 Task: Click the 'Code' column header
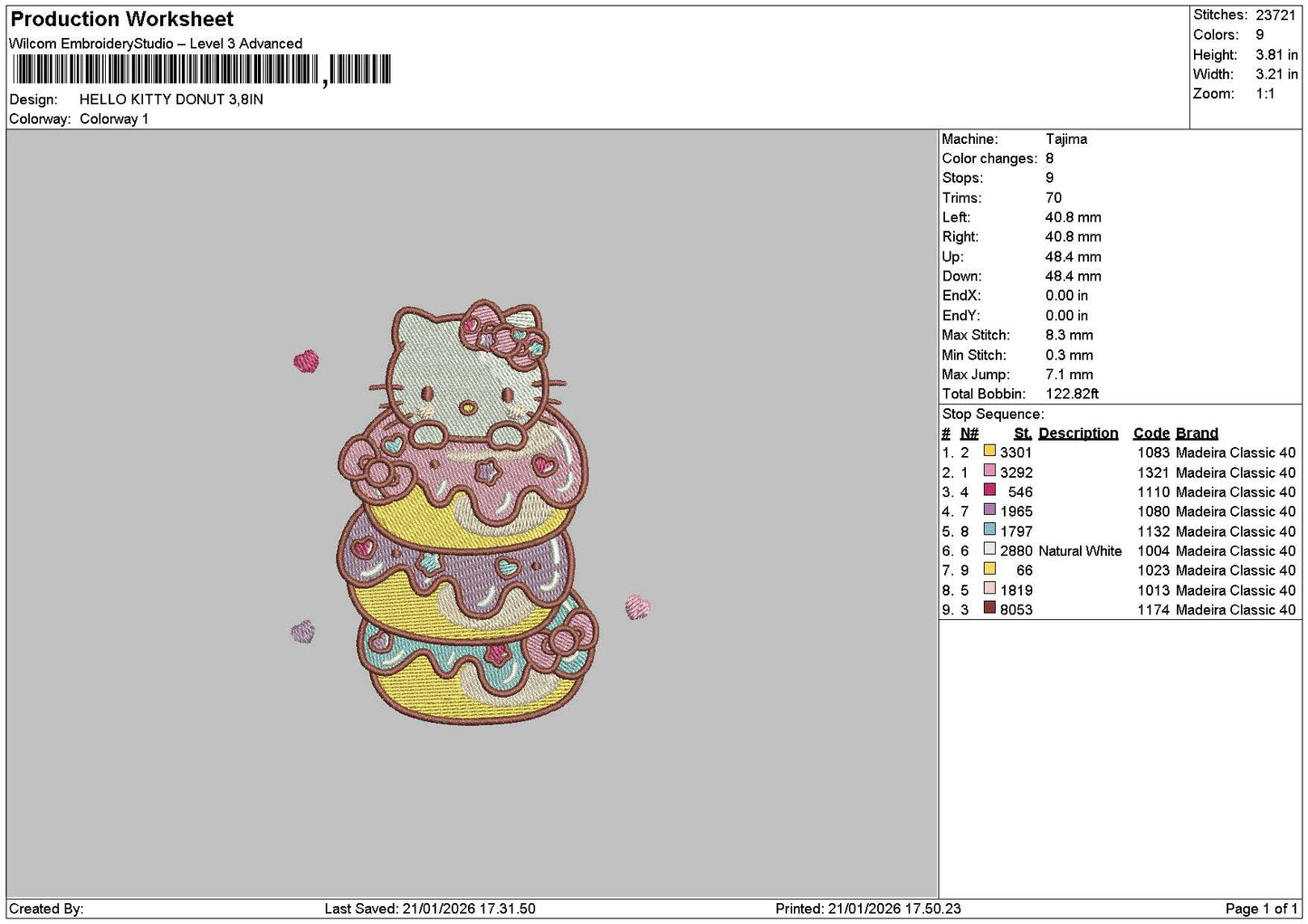click(x=1151, y=433)
